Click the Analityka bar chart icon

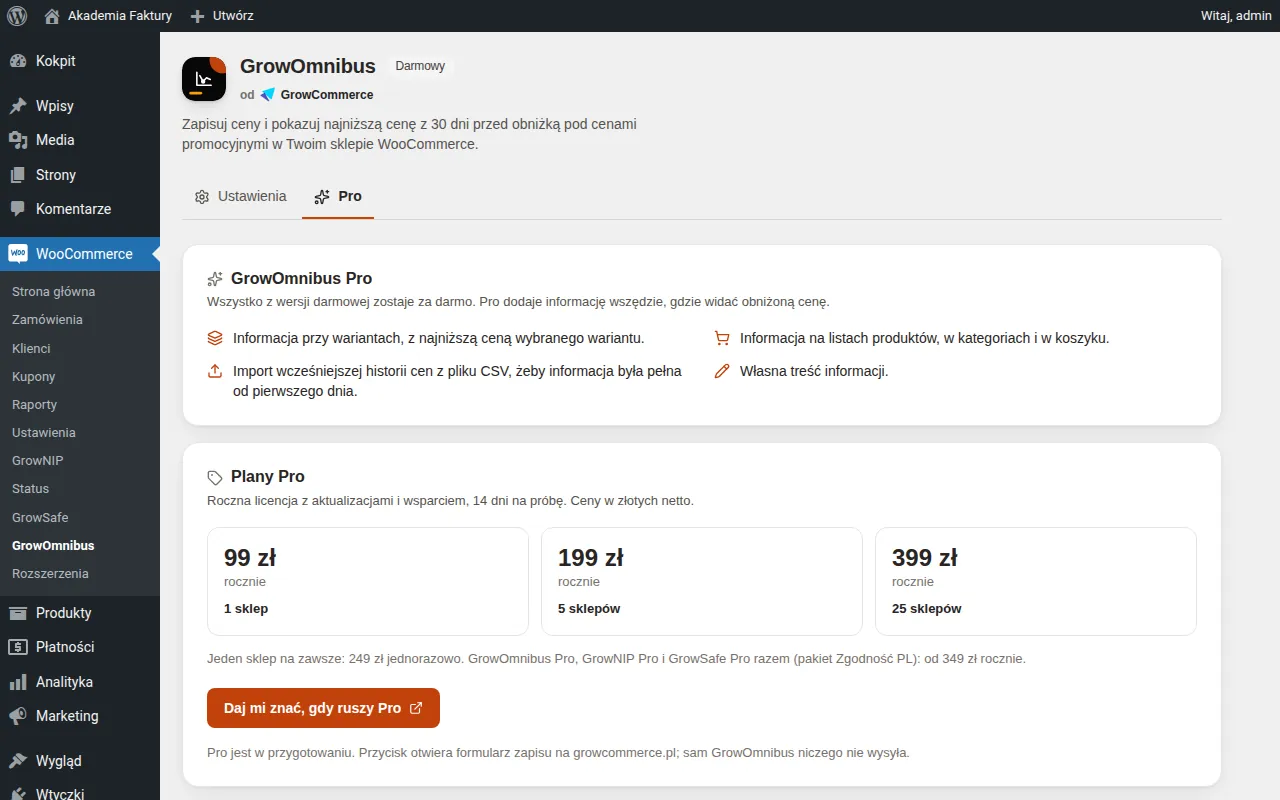[18, 682]
